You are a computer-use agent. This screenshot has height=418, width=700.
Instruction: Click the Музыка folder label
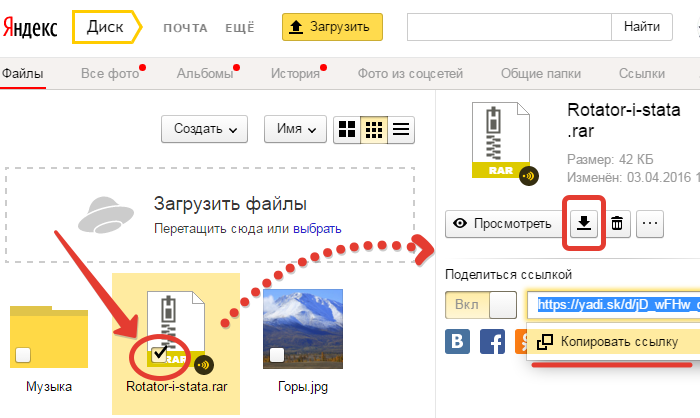pos(49,386)
